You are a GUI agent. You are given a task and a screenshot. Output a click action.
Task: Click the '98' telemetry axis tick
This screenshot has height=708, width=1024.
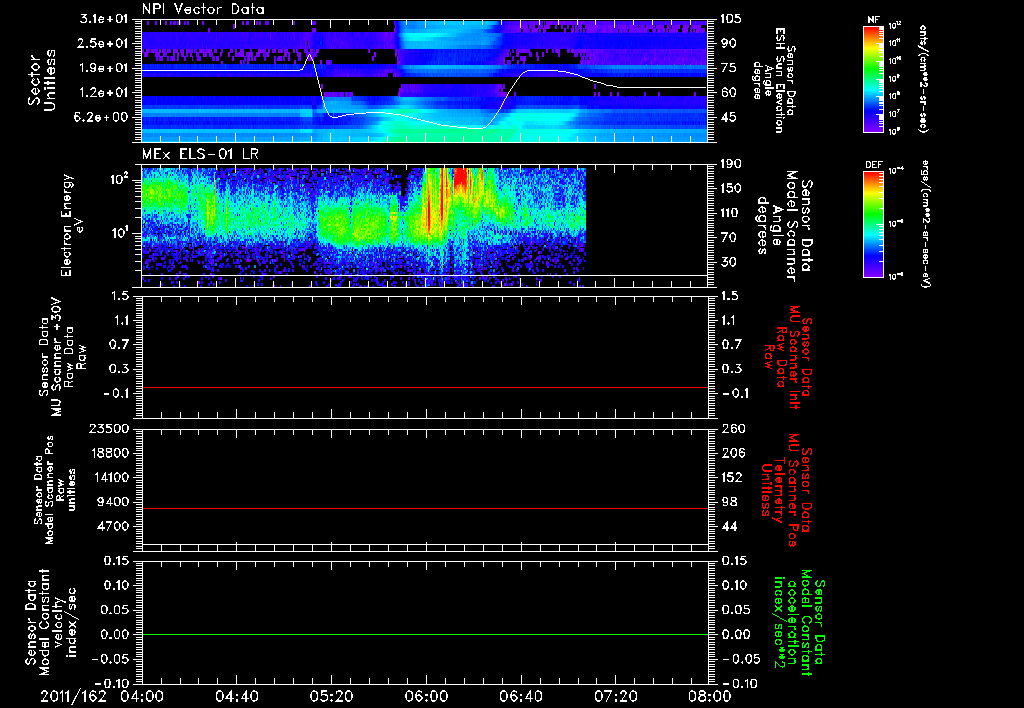[x=729, y=502]
